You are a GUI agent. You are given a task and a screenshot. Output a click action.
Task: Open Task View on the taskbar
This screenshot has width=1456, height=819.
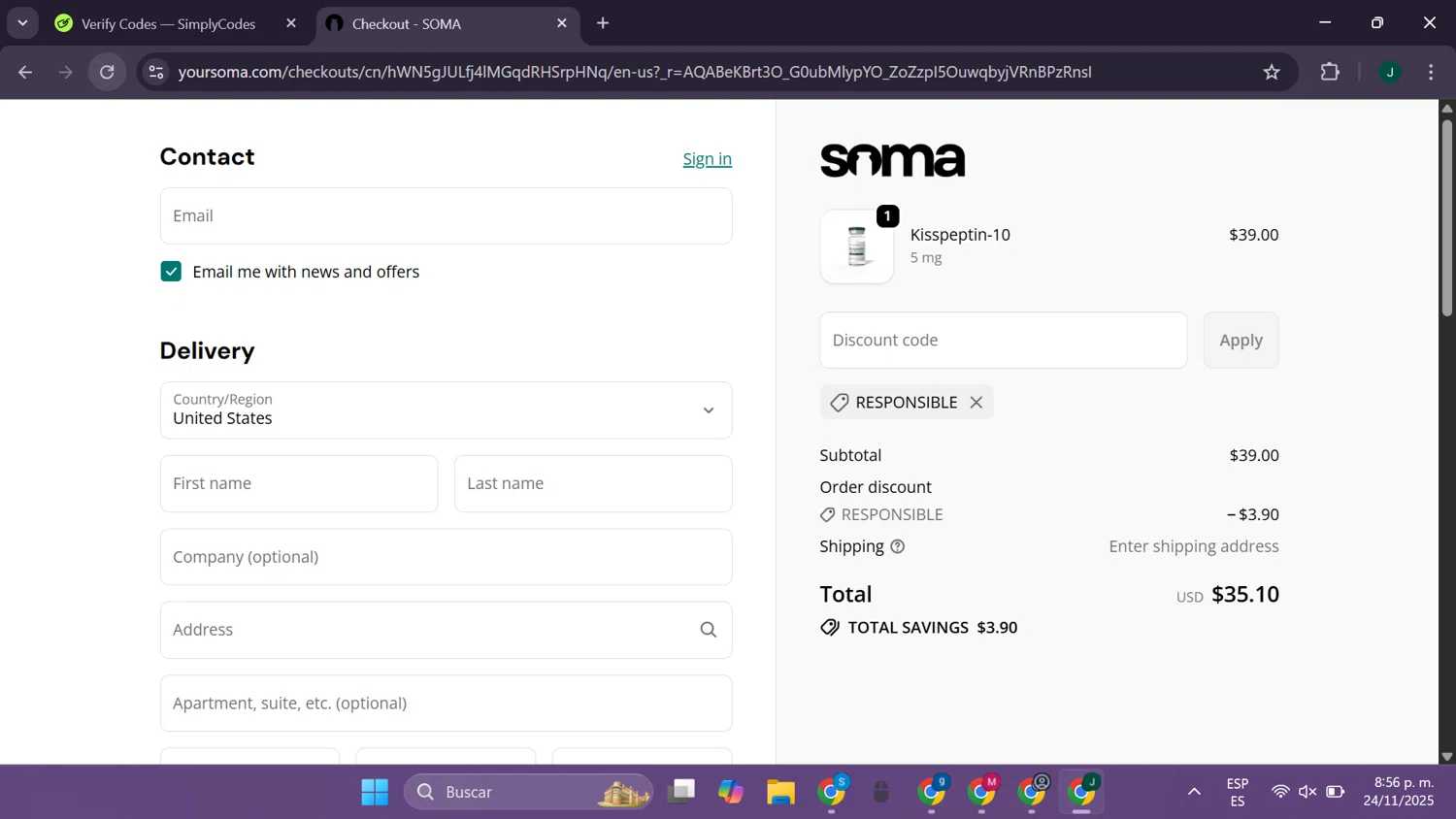pos(681,792)
